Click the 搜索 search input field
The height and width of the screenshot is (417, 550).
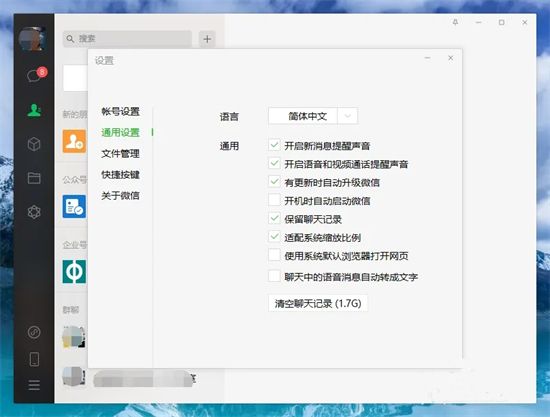pyautogui.click(x=127, y=39)
